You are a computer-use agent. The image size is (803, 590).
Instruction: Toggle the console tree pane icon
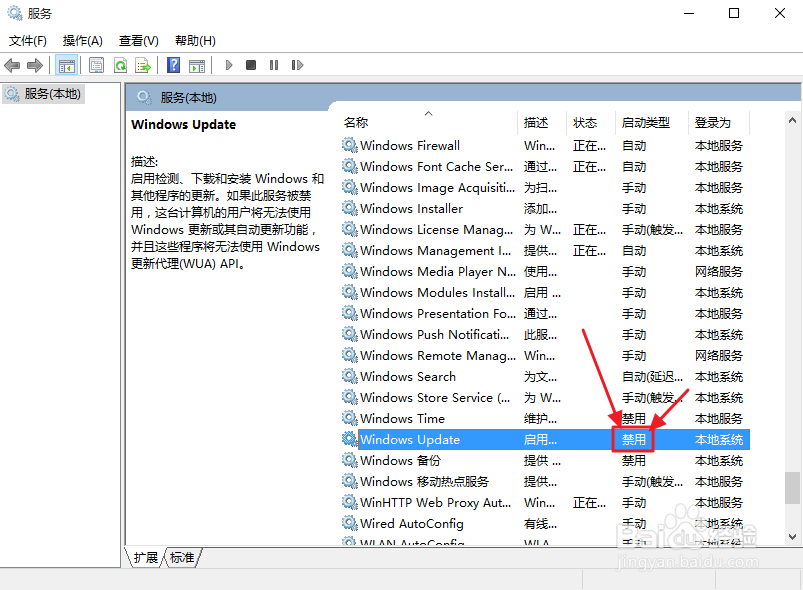coord(67,66)
